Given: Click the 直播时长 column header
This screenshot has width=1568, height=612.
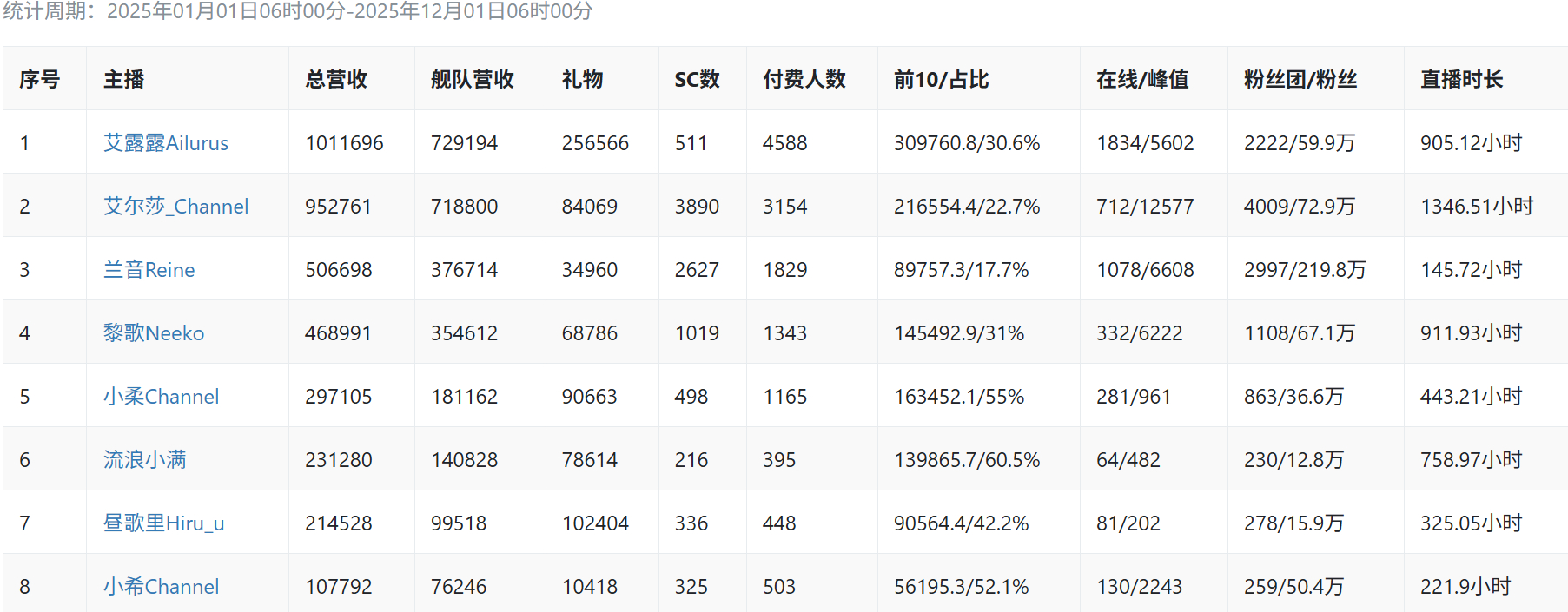Looking at the screenshot, I should pos(1461,80).
